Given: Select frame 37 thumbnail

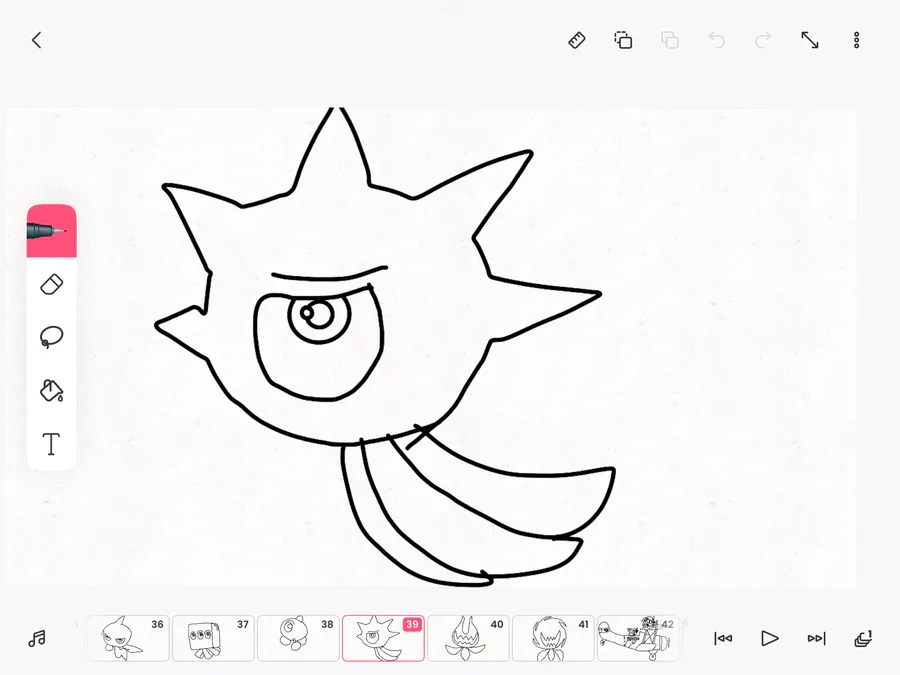Looking at the screenshot, I should point(214,638).
